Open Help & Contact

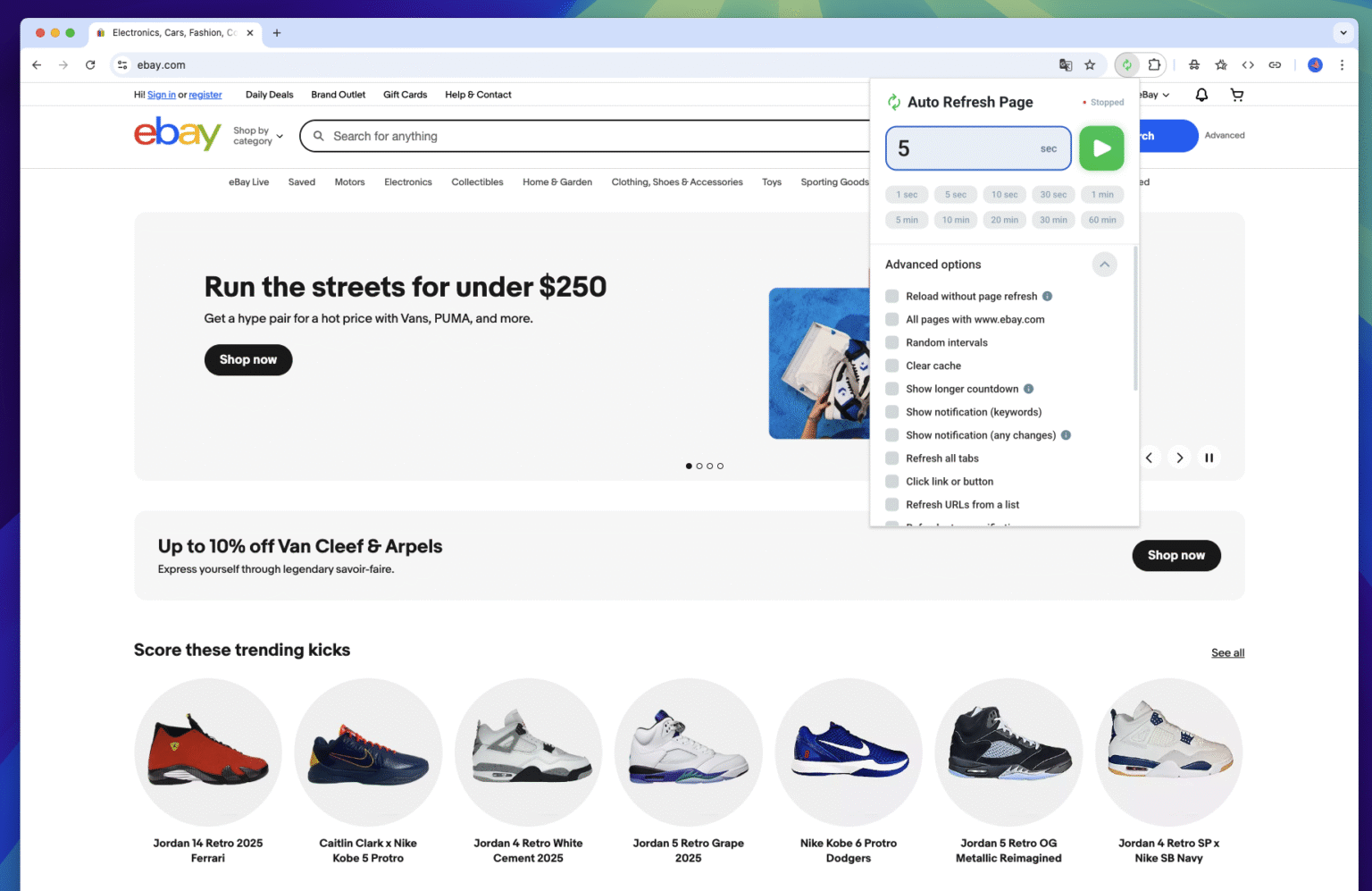click(x=478, y=95)
